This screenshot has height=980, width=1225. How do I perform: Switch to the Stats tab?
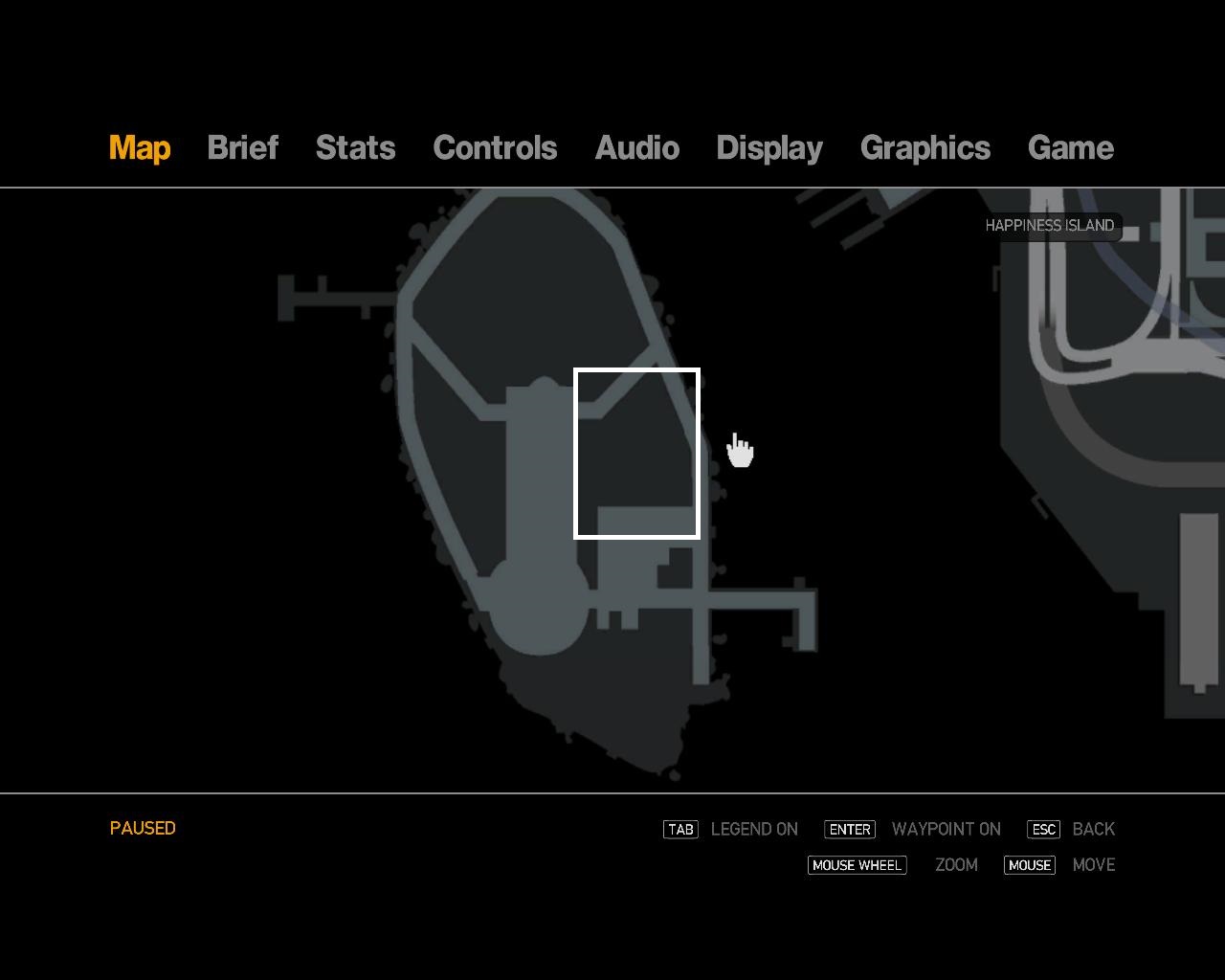point(355,147)
